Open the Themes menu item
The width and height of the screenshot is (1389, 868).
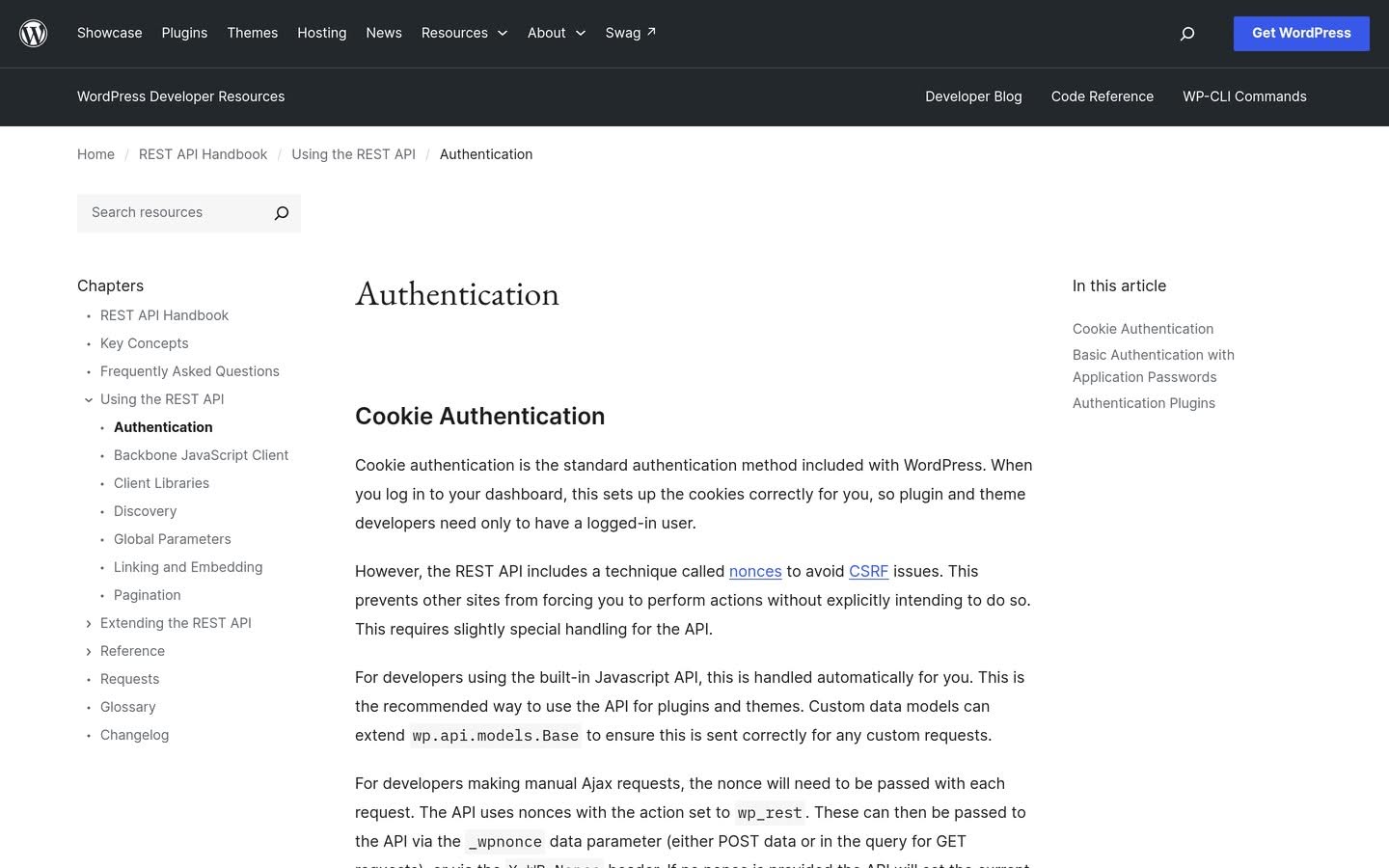click(253, 33)
